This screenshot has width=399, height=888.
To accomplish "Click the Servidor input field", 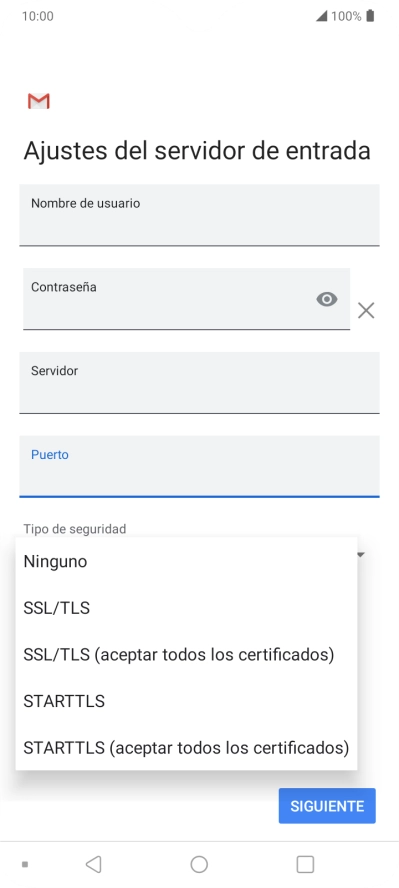I will pos(199,383).
